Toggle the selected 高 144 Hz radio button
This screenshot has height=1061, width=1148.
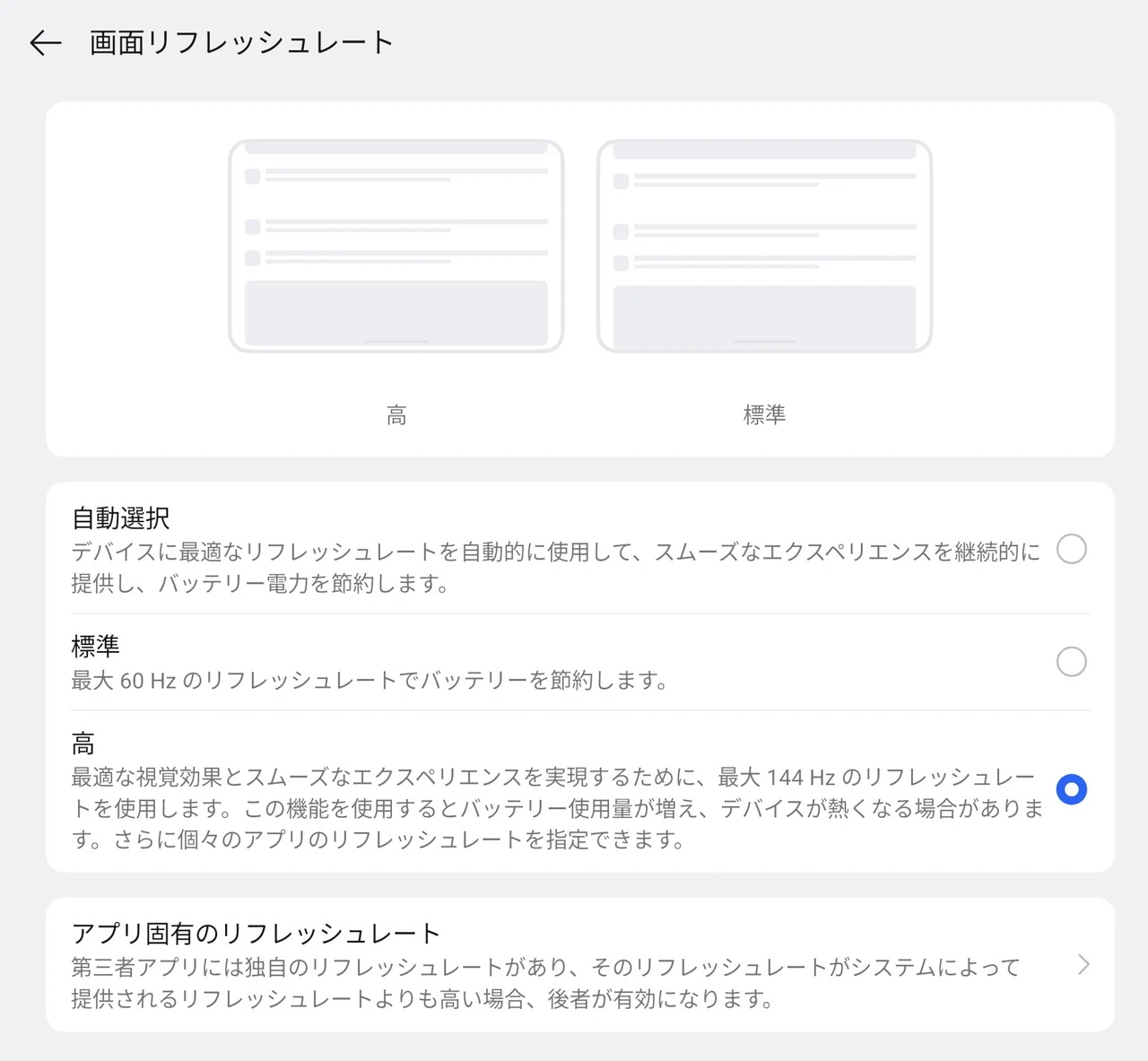point(1071,790)
